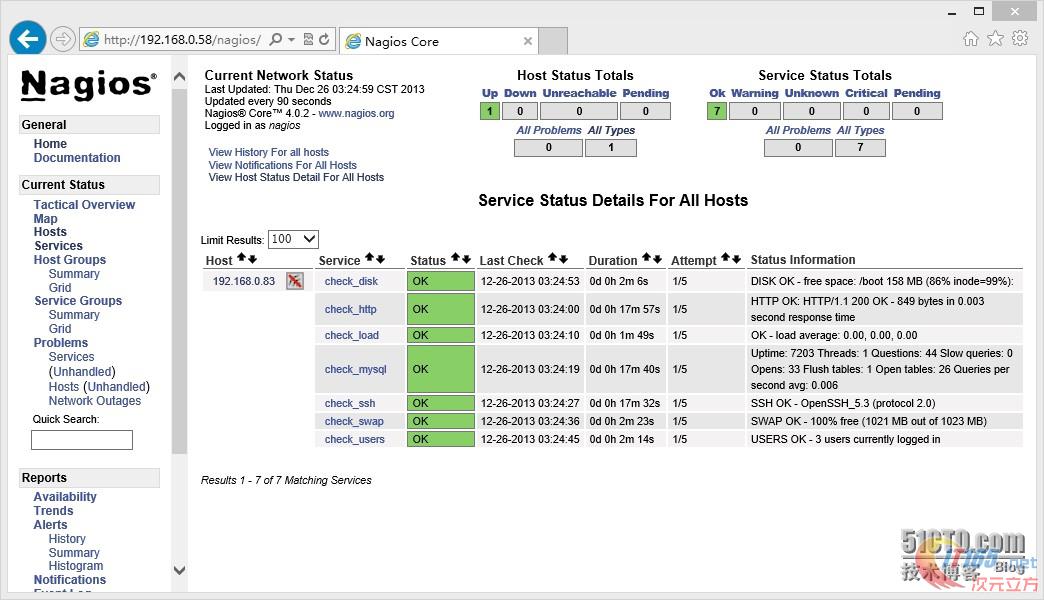This screenshot has height=600, width=1044.
Task: Open Unhandled services problems link
Action: click(x=82, y=372)
